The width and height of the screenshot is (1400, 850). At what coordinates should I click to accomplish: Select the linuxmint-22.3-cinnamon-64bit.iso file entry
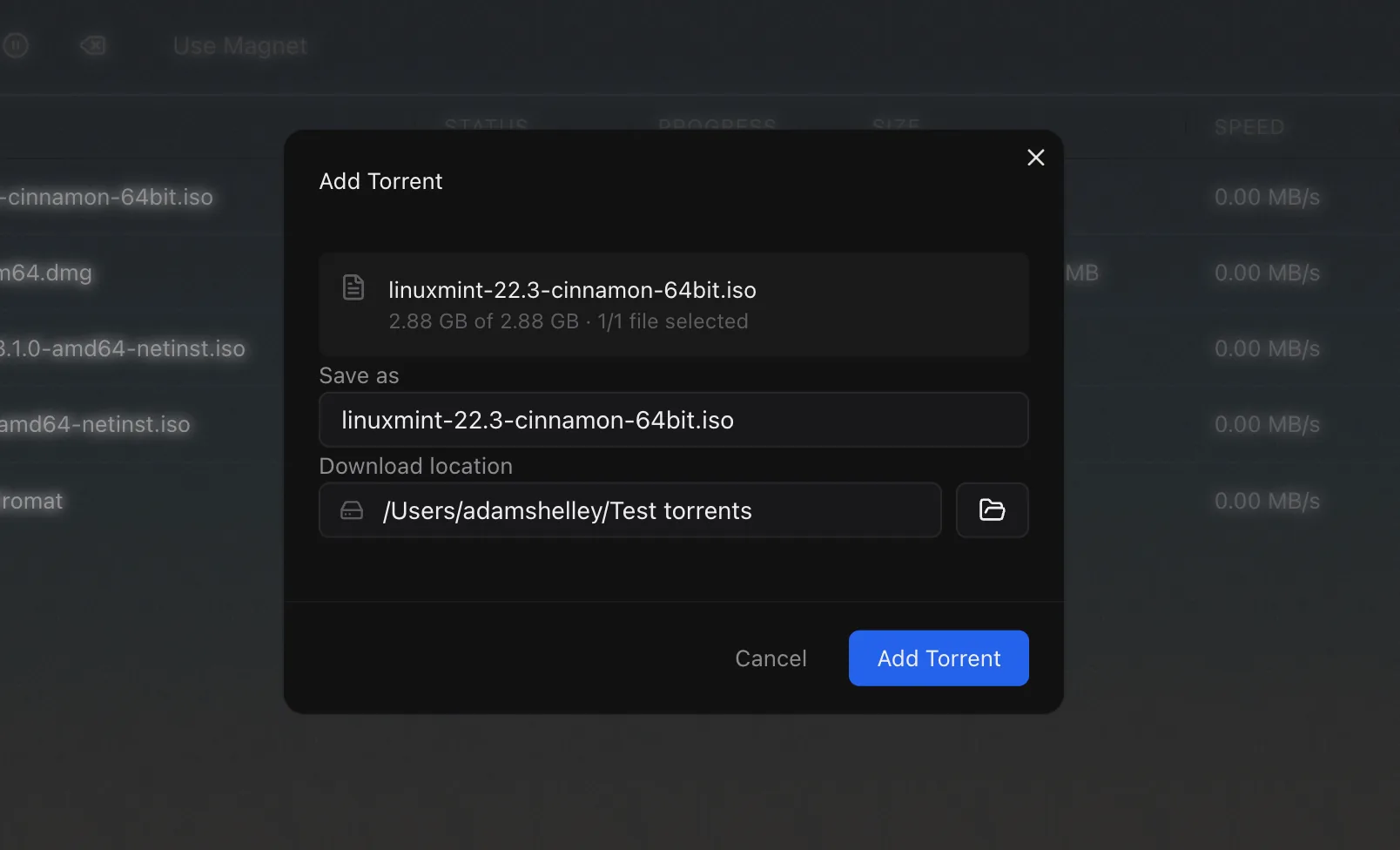[674, 304]
